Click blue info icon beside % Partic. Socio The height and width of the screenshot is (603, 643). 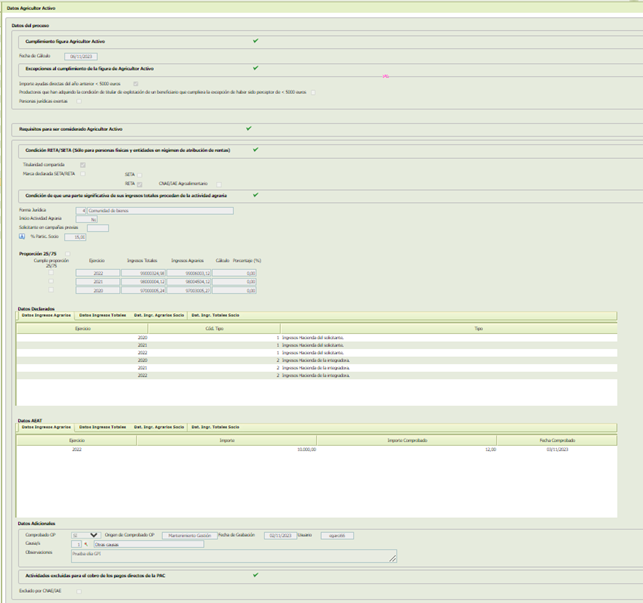[x=22, y=237]
